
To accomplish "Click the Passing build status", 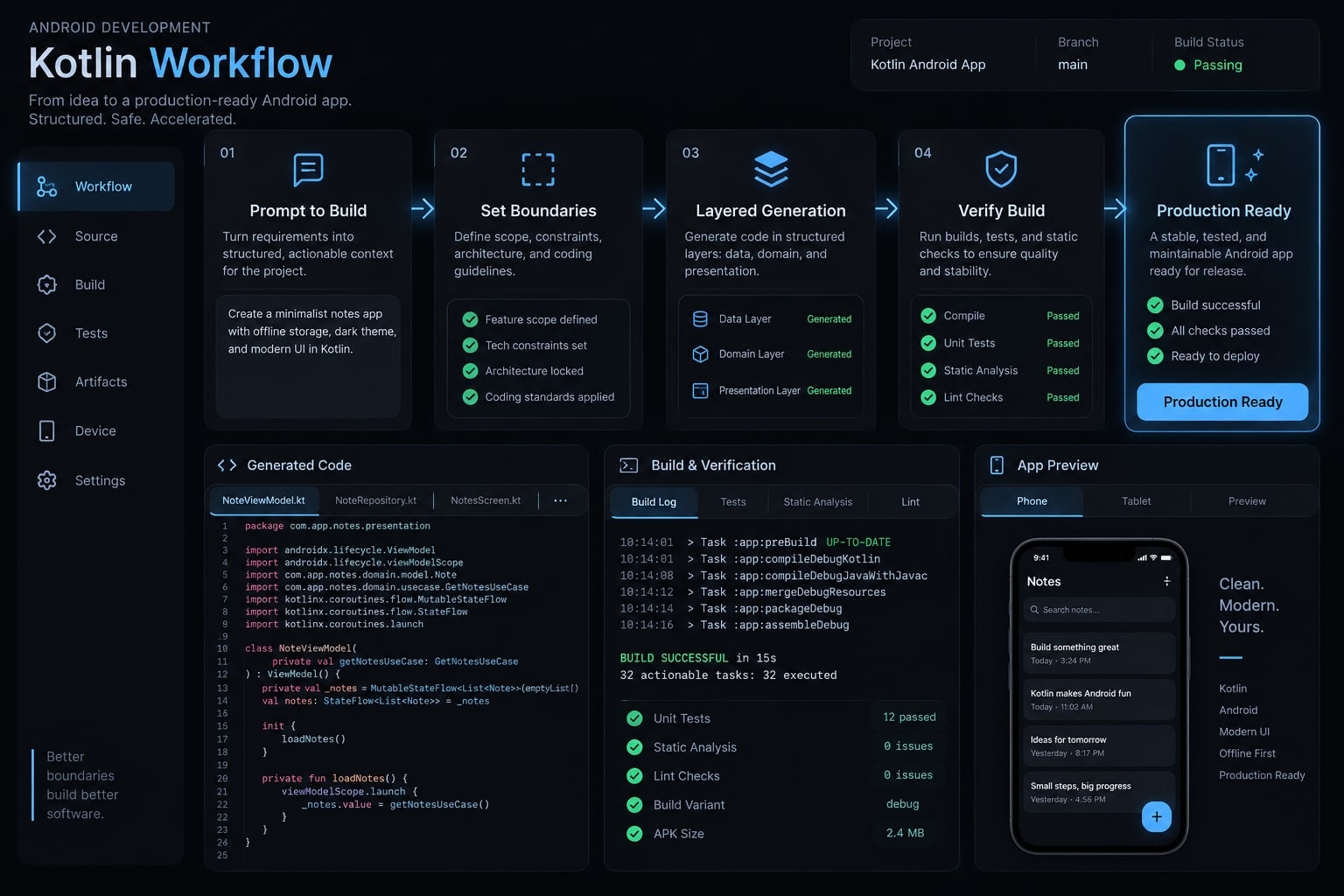I will click(x=1207, y=65).
